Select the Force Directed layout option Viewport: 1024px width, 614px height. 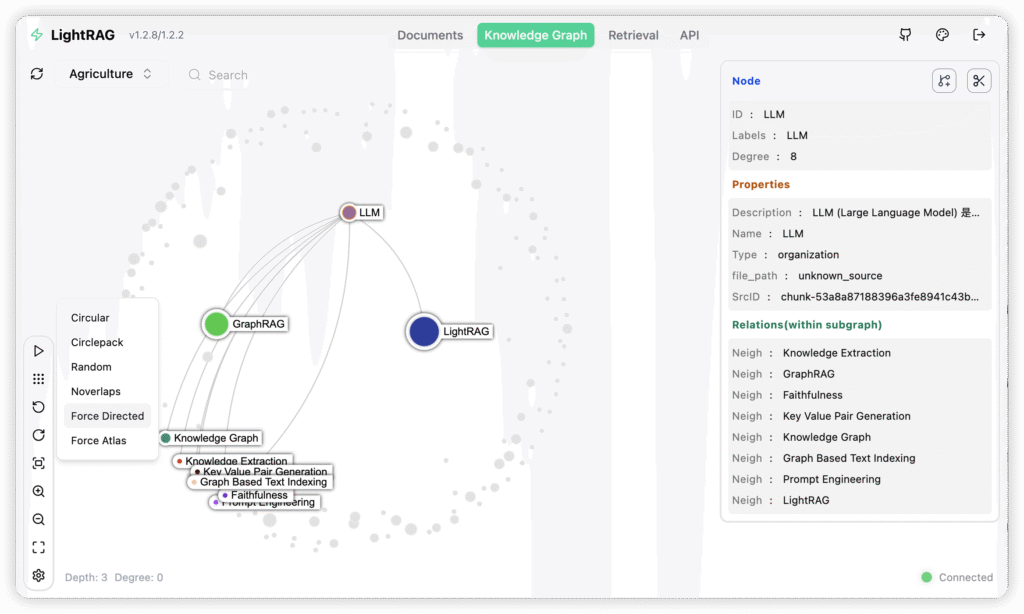(x=107, y=416)
